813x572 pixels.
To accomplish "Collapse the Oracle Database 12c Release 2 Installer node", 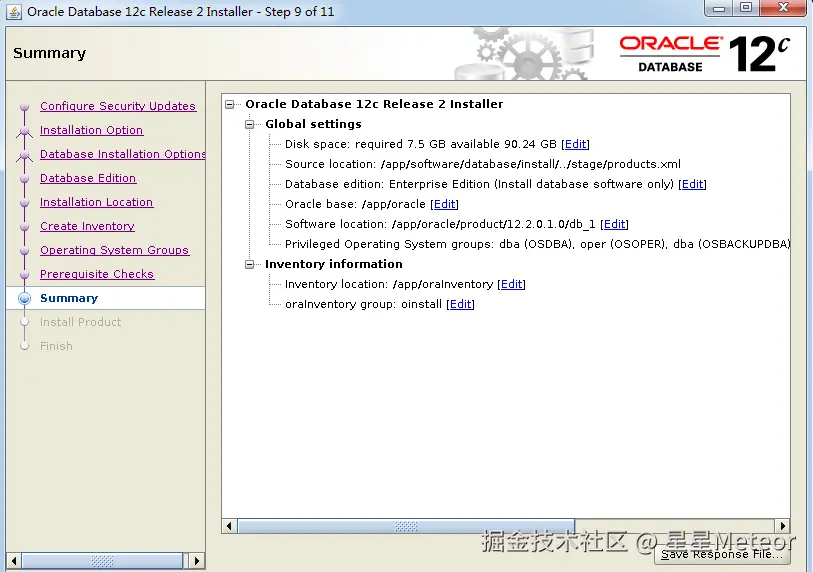I will click(x=230, y=105).
